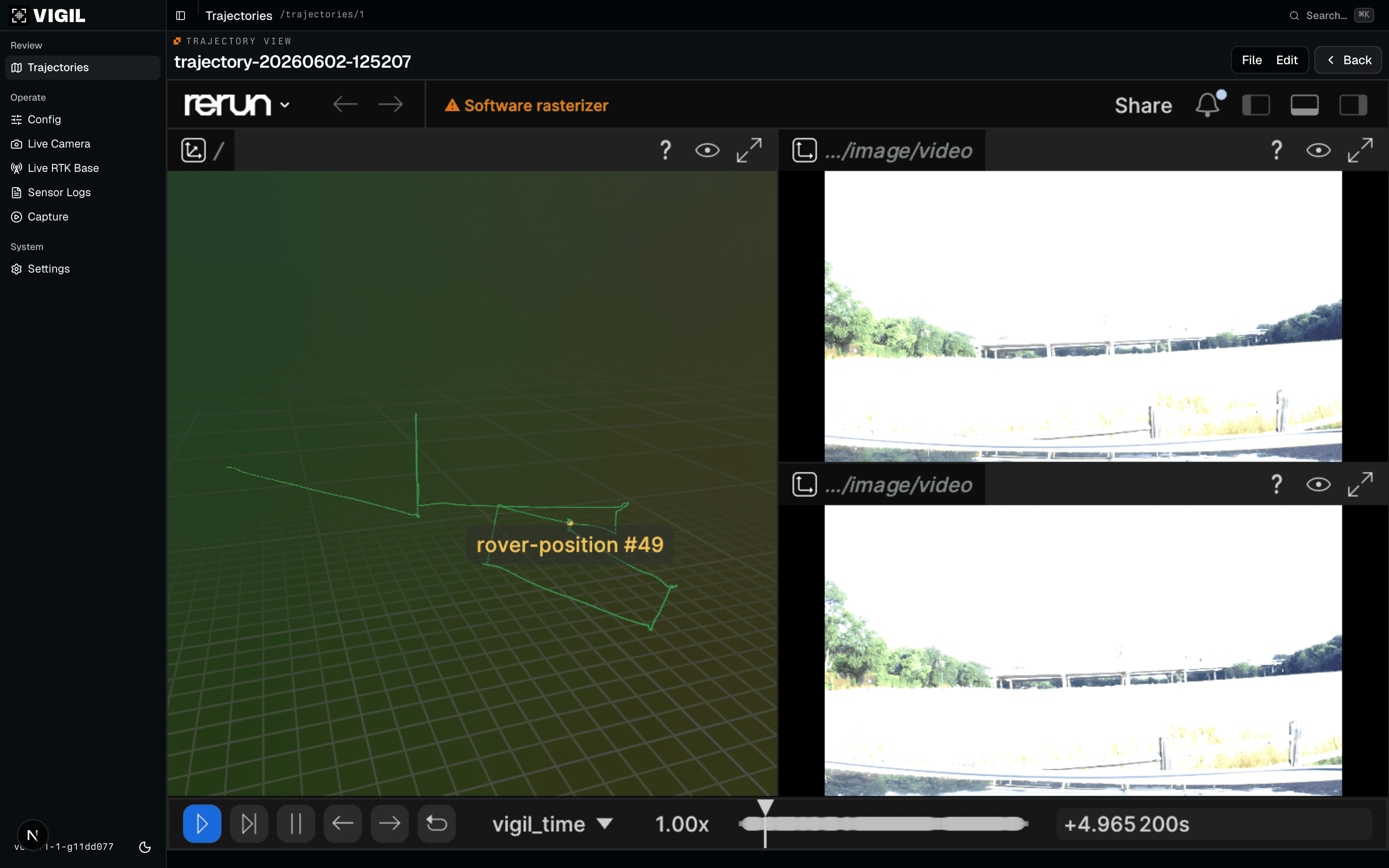The width and height of the screenshot is (1389, 868).
Task: Toggle dark mode moon icon
Action: [x=145, y=847]
